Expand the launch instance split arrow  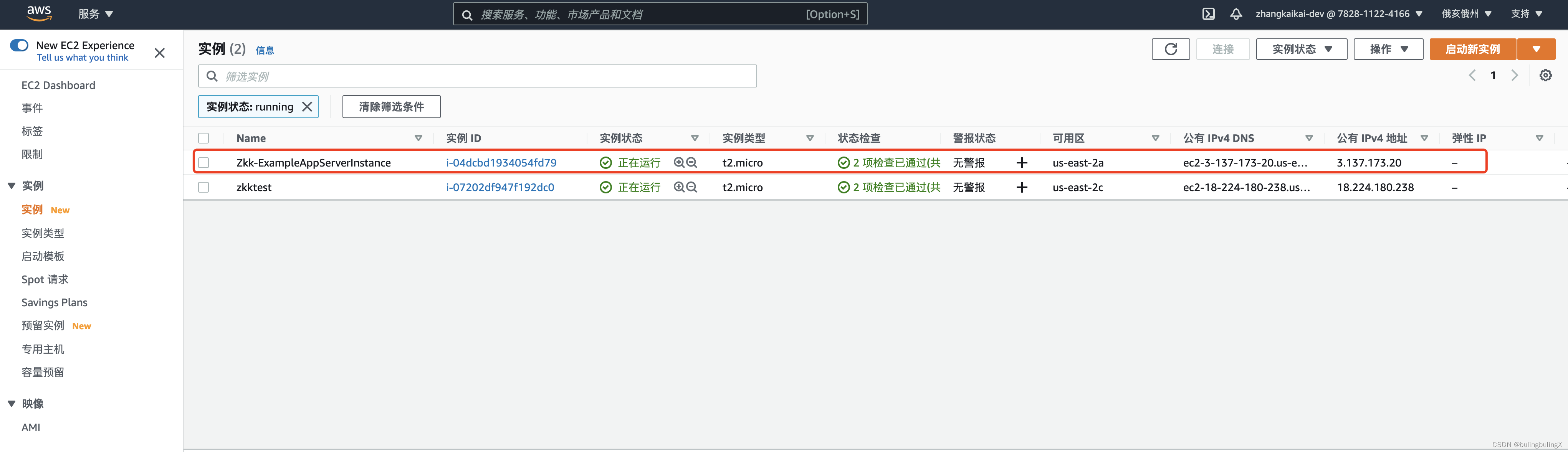[1536, 49]
